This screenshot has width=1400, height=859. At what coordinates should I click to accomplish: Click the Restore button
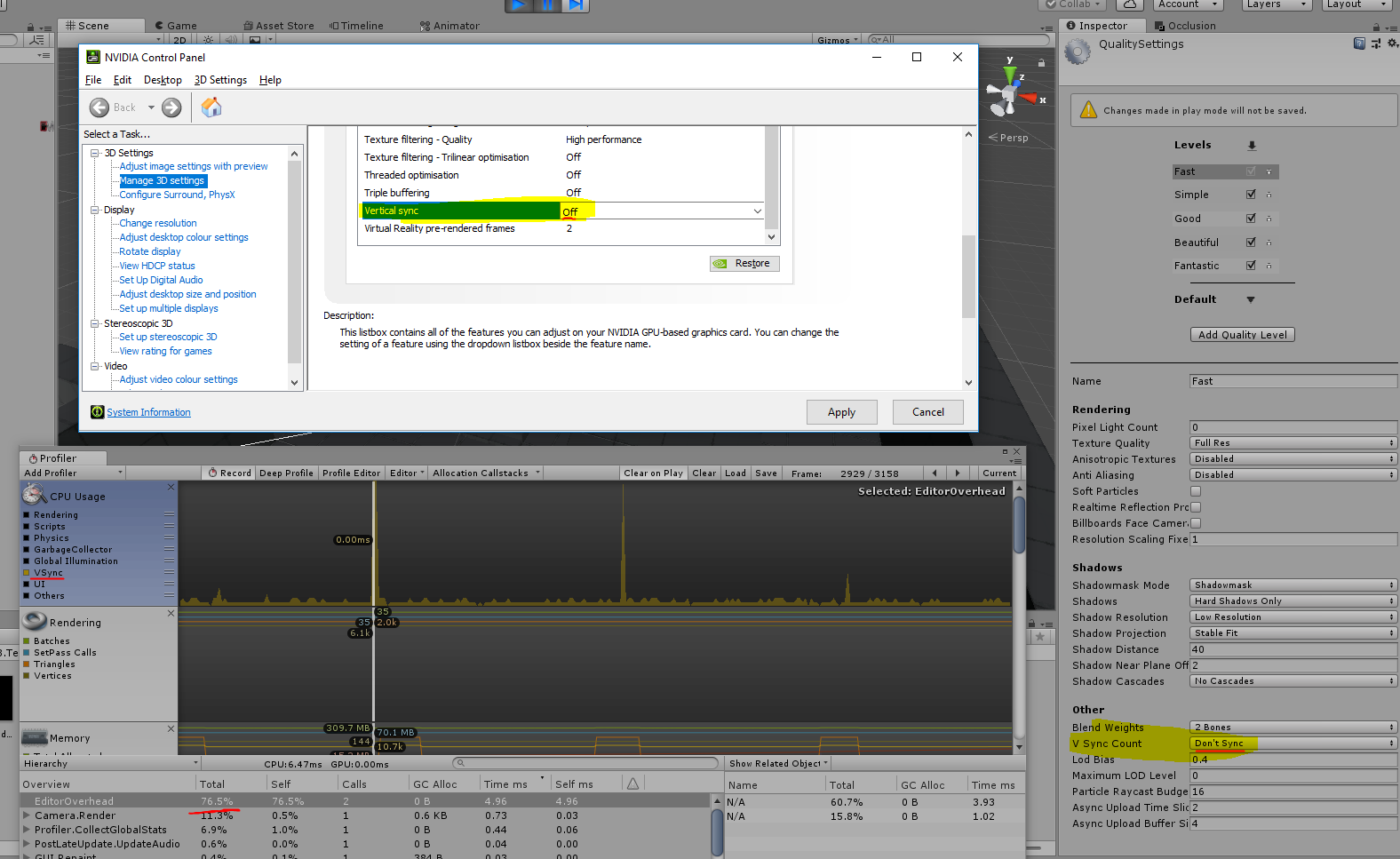pyautogui.click(x=744, y=264)
